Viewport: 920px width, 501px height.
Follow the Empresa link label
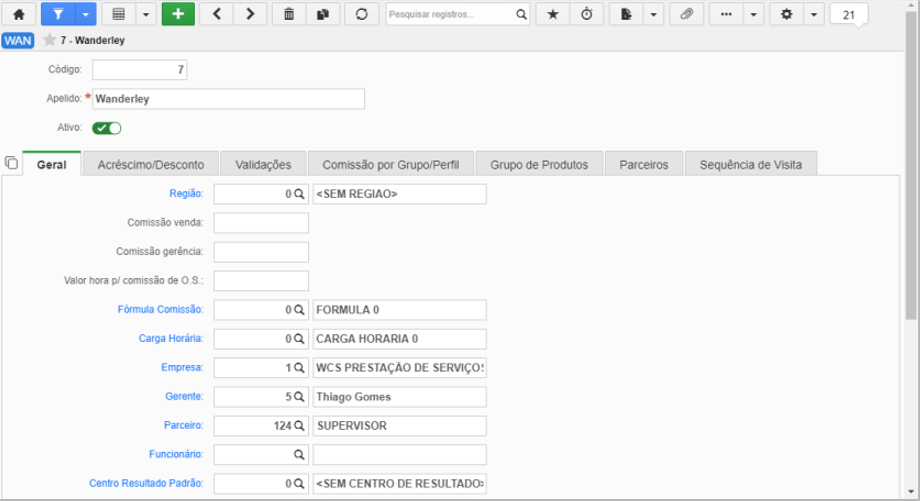(182, 367)
